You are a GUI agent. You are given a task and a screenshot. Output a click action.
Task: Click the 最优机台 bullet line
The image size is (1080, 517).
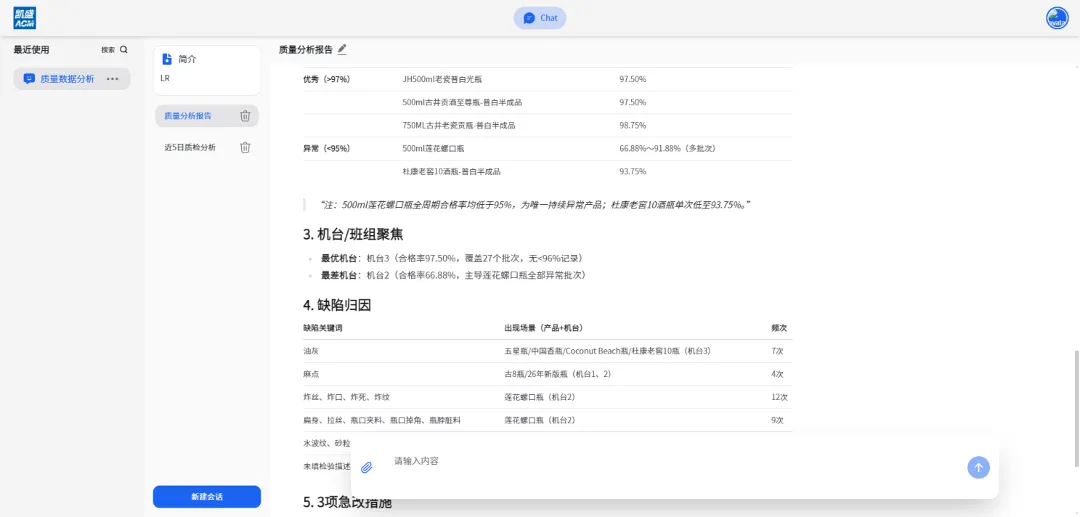pos(453,258)
